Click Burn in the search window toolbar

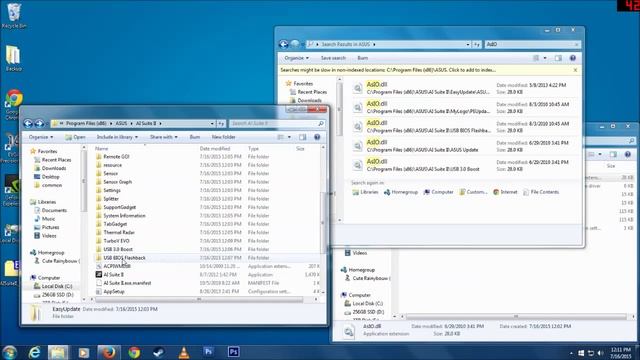[362, 58]
